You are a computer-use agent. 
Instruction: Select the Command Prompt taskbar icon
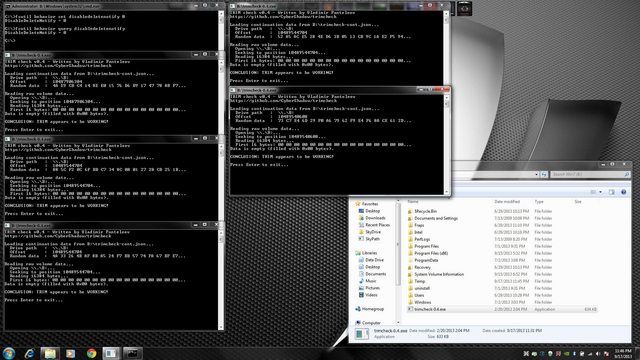click(132, 353)
